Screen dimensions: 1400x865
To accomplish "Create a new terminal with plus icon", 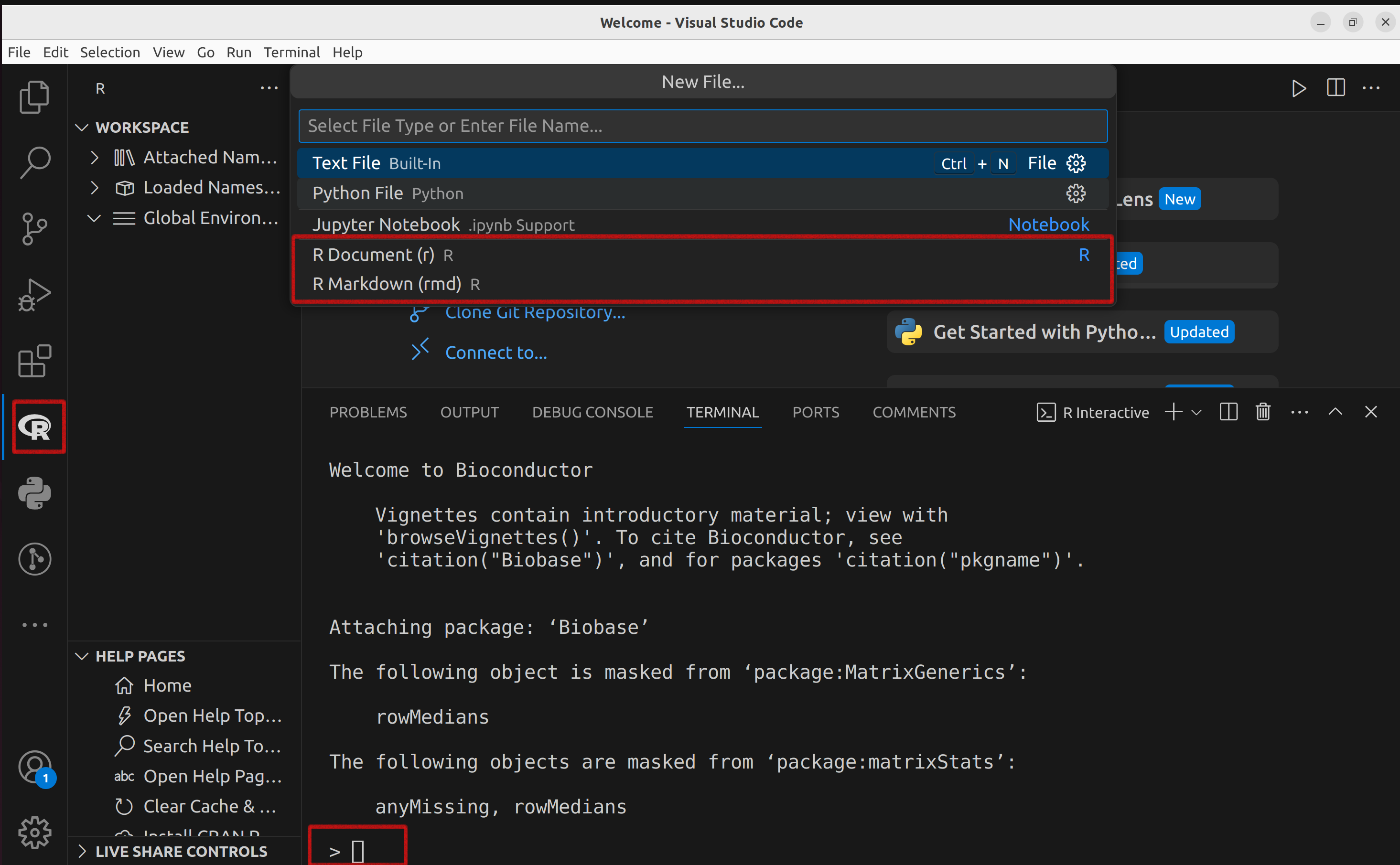I will pyautogui.click(x=1173, y=412).
